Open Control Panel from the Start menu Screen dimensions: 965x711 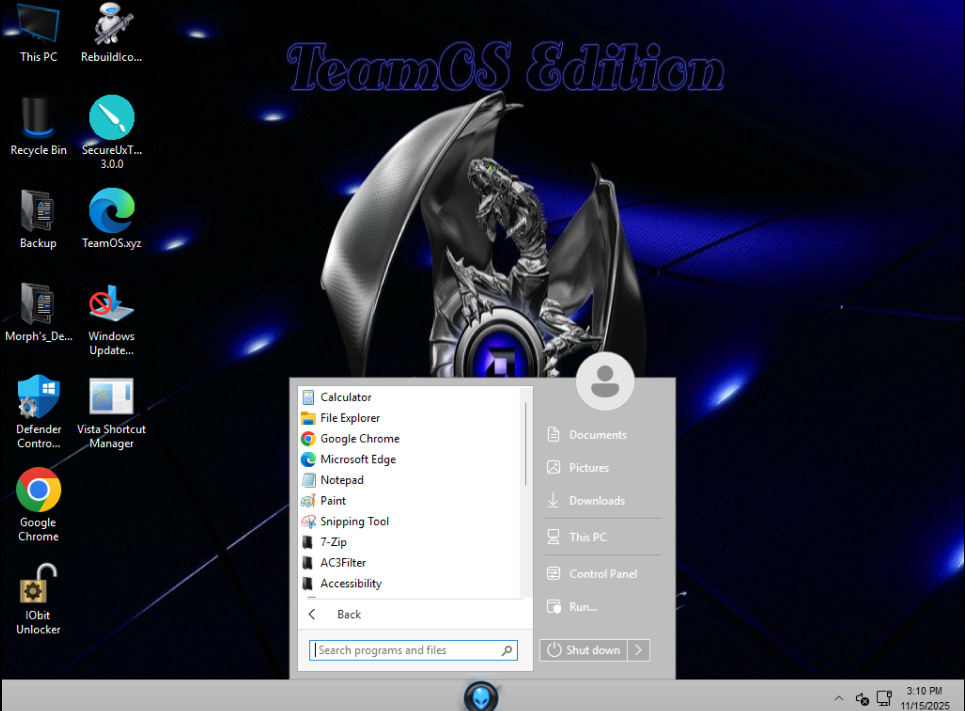(602, 574)
